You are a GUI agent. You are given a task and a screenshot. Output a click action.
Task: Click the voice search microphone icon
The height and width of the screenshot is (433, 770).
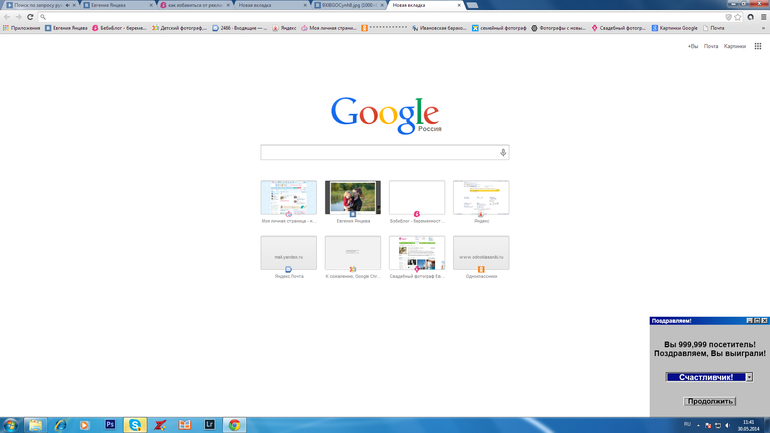click(x=503, y=153)
